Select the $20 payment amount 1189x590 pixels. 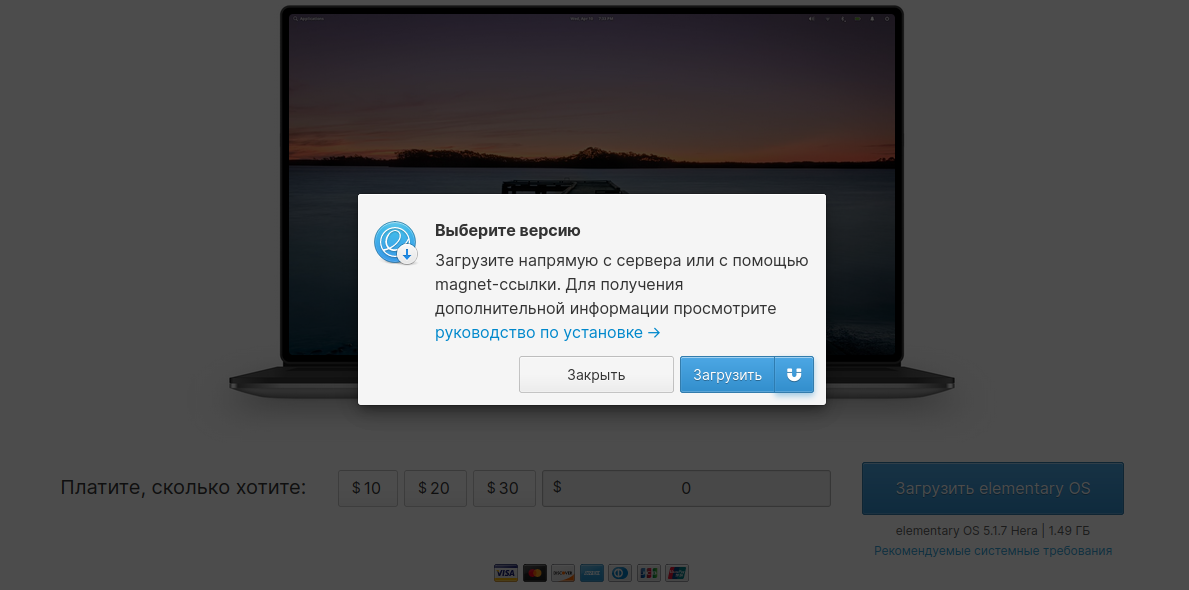coord(435,488)
